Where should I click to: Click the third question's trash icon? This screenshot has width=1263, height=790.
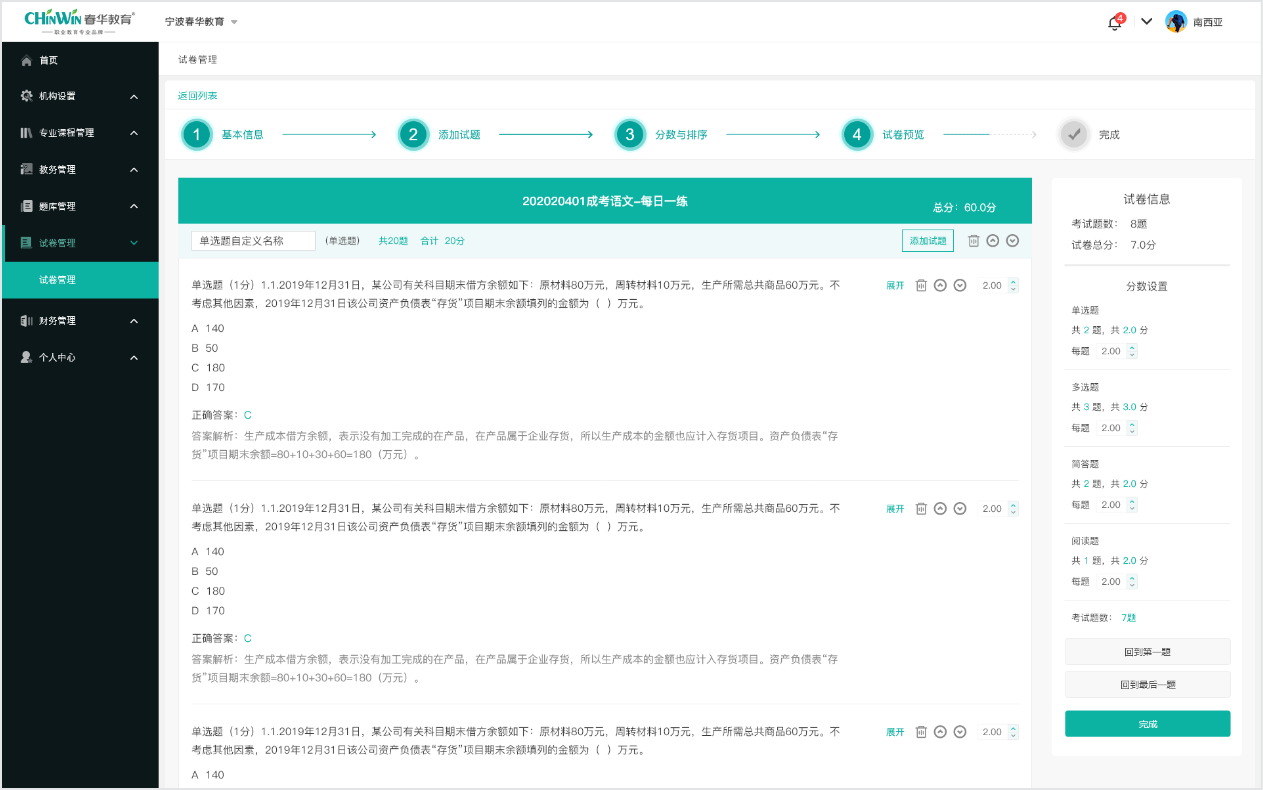click(921, 732)
